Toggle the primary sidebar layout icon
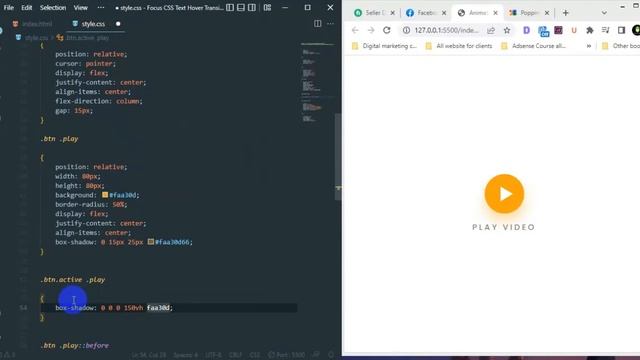Screen dimensions: 640x360 (230, 7)
